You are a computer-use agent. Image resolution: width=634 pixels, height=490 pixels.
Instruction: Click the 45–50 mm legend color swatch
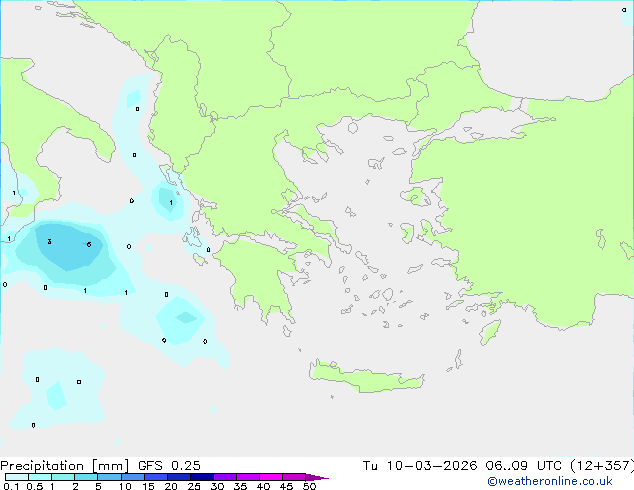tap(294, 477)
